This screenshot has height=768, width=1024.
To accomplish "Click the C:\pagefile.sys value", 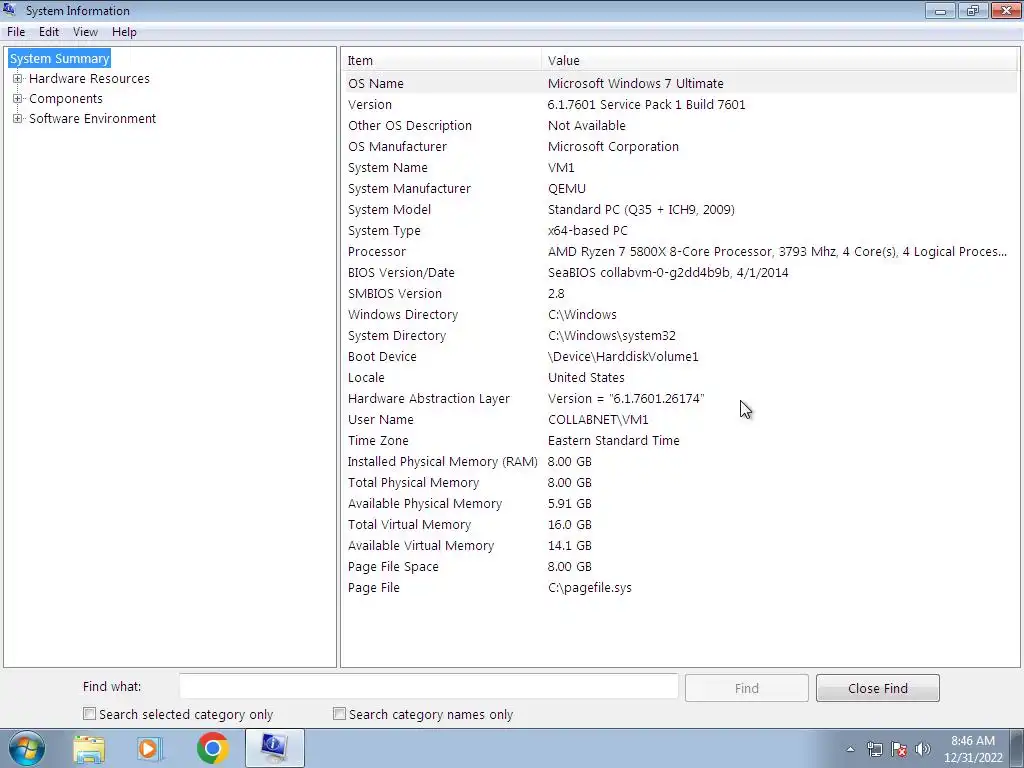I will click(x=590, y=588).
